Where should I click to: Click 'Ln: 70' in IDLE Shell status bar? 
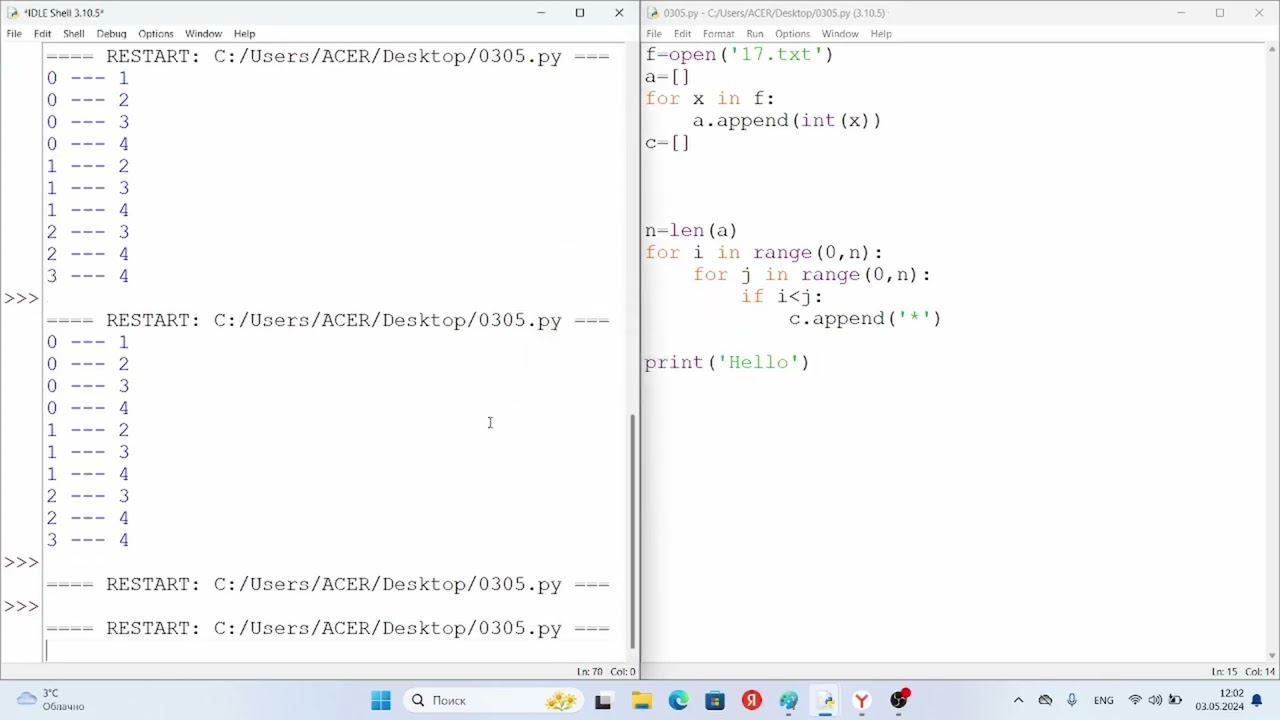pos(590,672)
